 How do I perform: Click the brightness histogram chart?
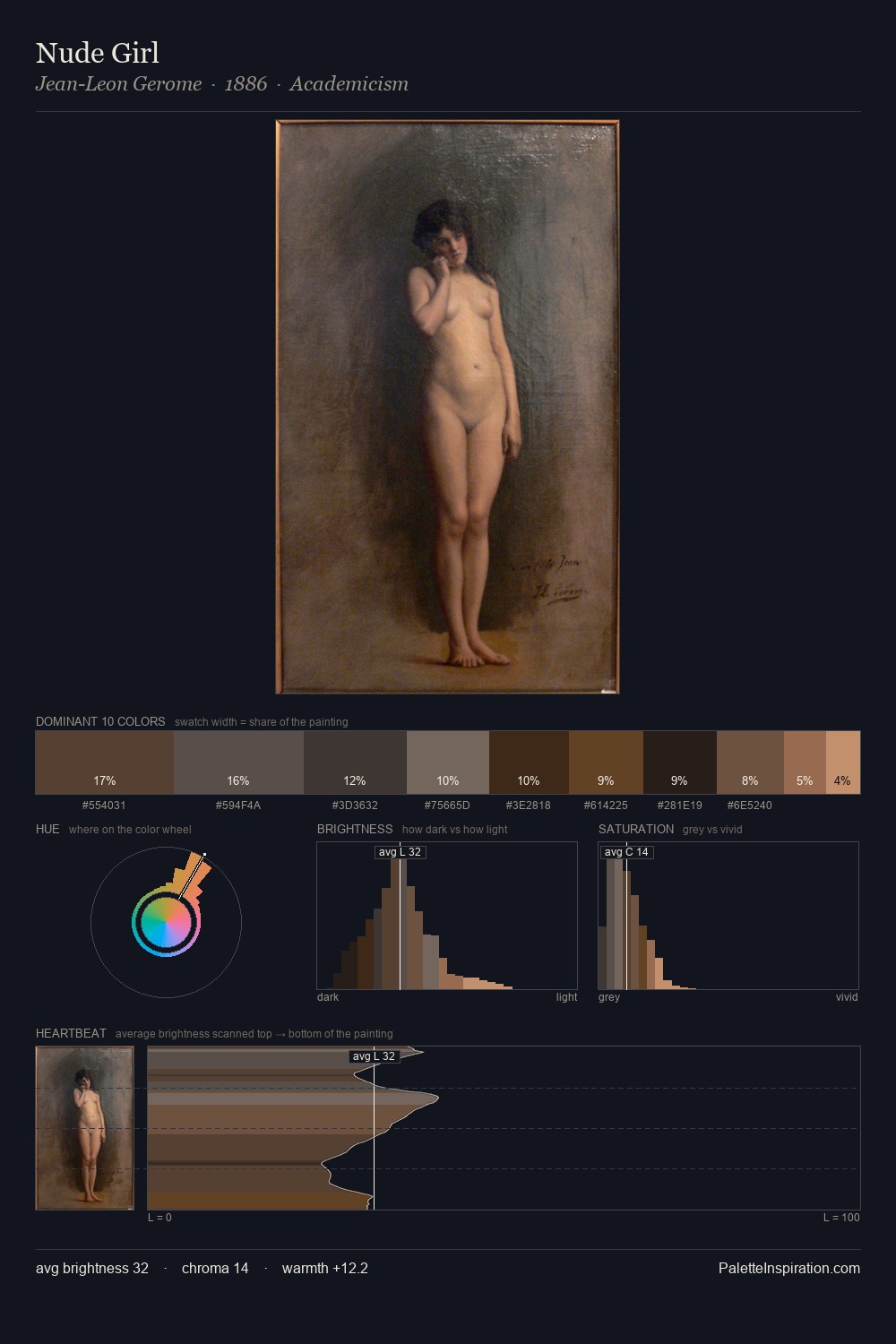[447, 916]
